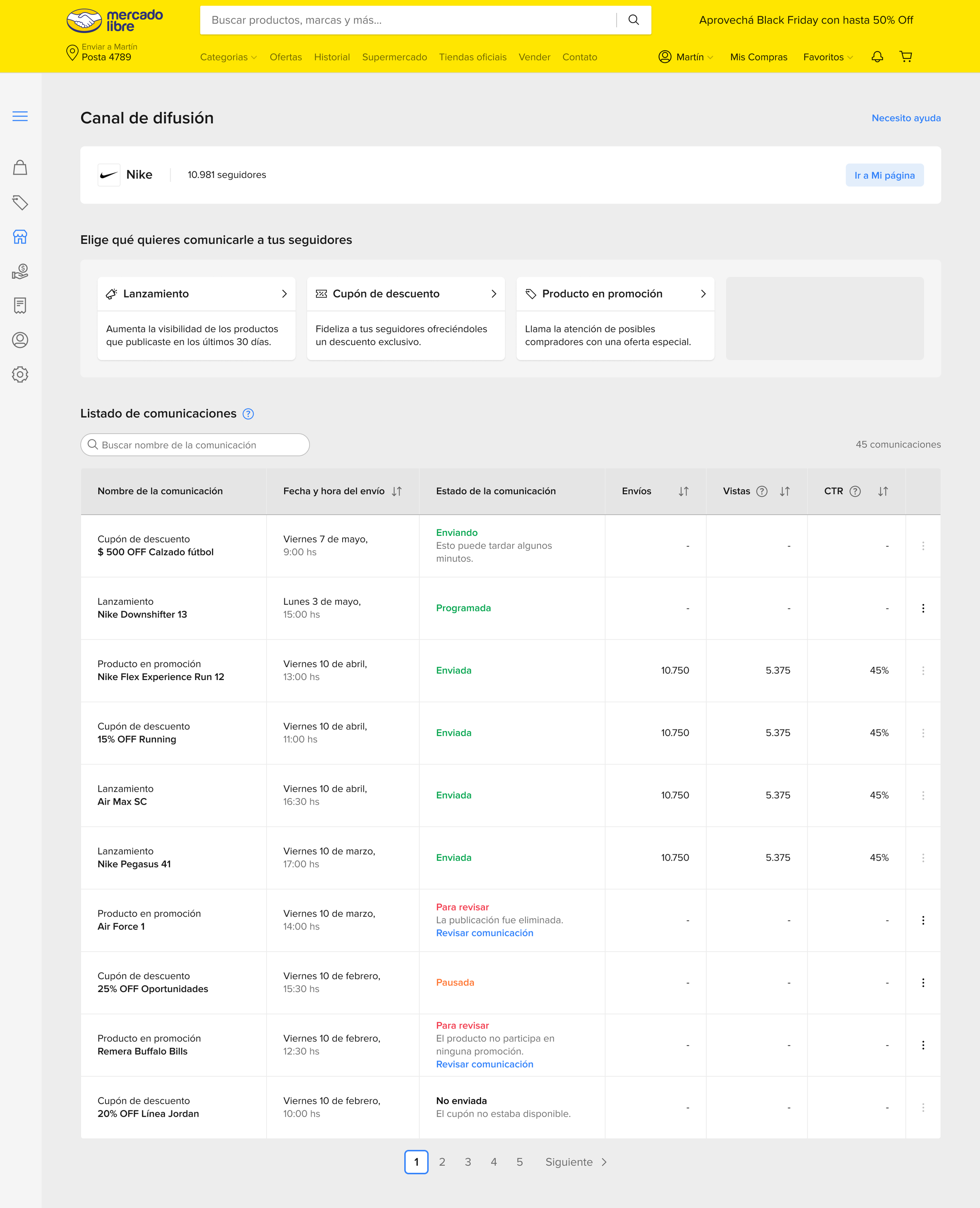This screenshot has width=980, height=1208.
Task: Open options menu for Nike Downshifter 13
Action: pos(923,608)
